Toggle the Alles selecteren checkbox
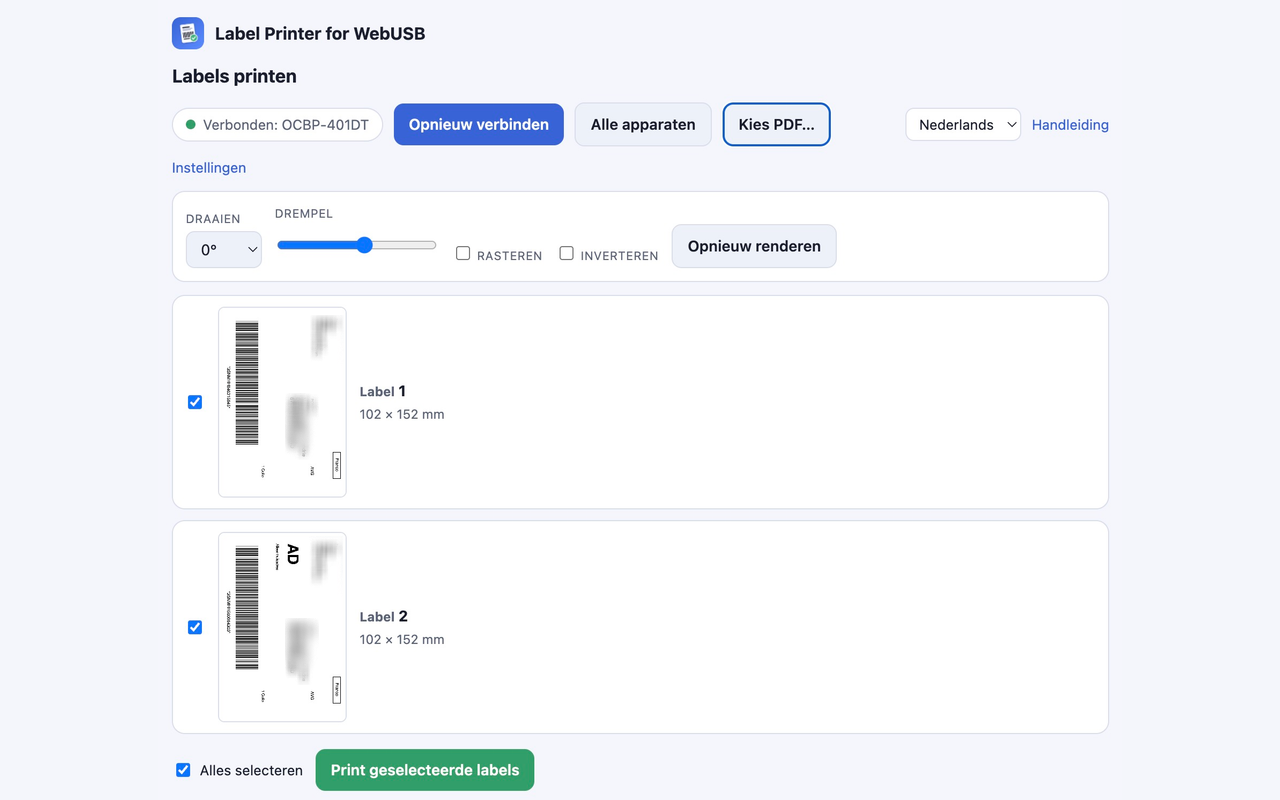Viewport: 1280px width, 800px height. pos(183,770)
